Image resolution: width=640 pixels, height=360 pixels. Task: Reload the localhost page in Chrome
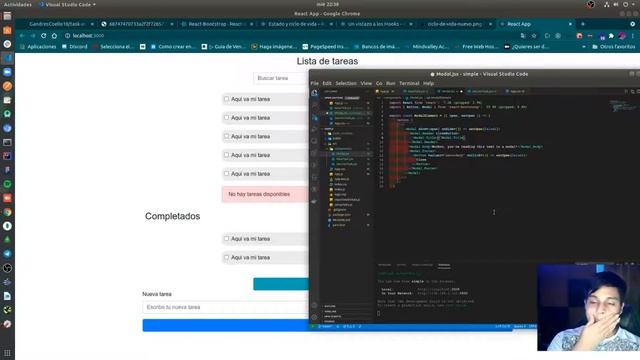coord(44,36)
